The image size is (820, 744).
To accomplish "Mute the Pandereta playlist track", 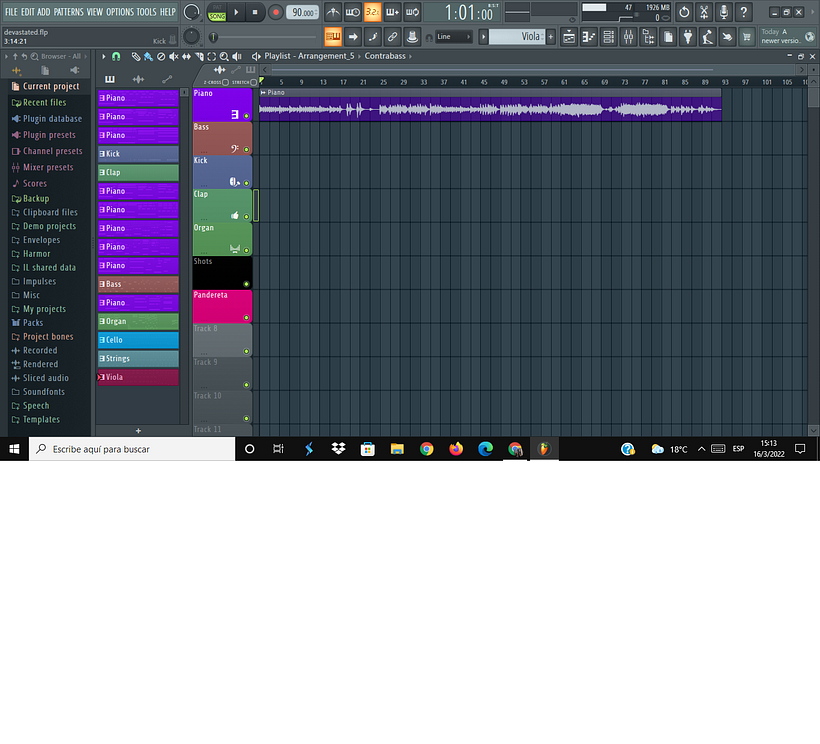I will click(x=246, y=317).
